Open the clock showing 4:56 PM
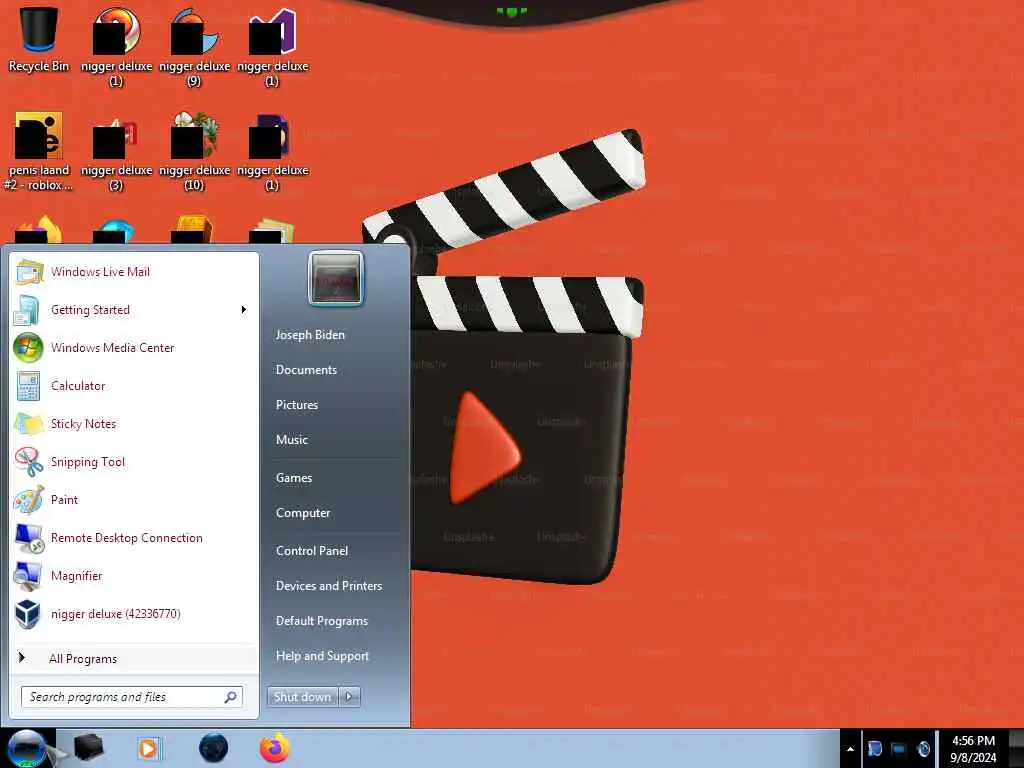The width and height of the screenshot is (1024, 768). tap(973, 748)
